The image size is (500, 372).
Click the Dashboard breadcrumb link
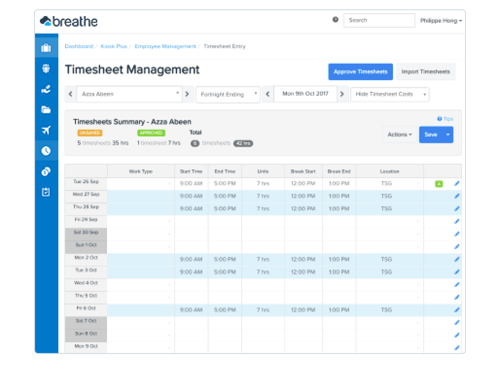coord(79,46)
